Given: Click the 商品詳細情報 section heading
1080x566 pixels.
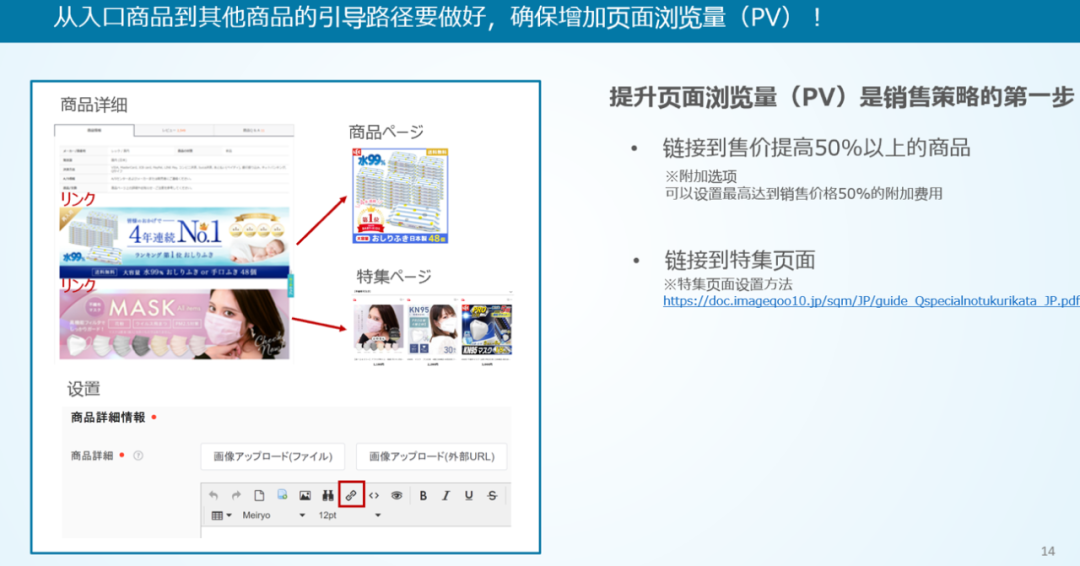Looking at the screenshot, I should (108, 417).
